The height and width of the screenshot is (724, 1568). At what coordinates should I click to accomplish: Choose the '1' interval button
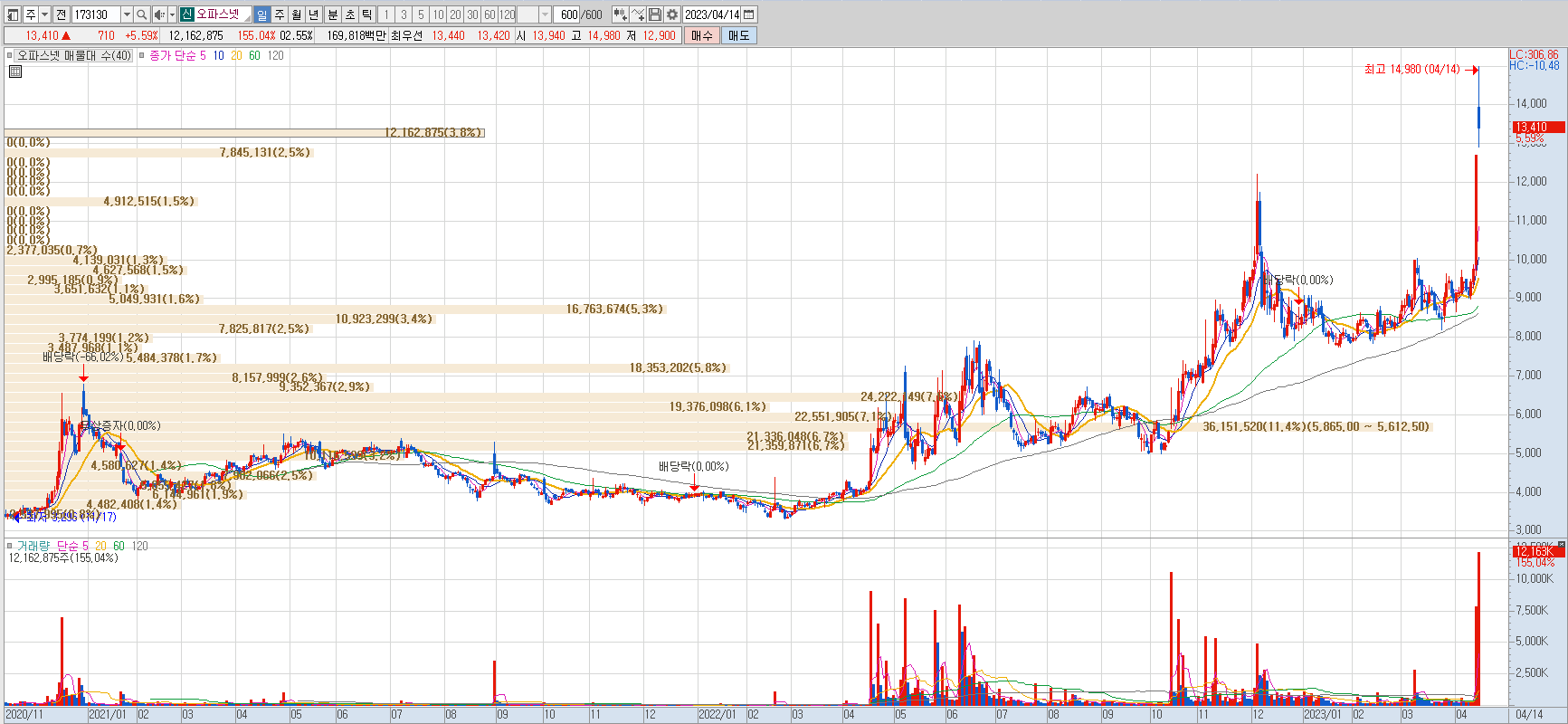[x=386, y=14]
